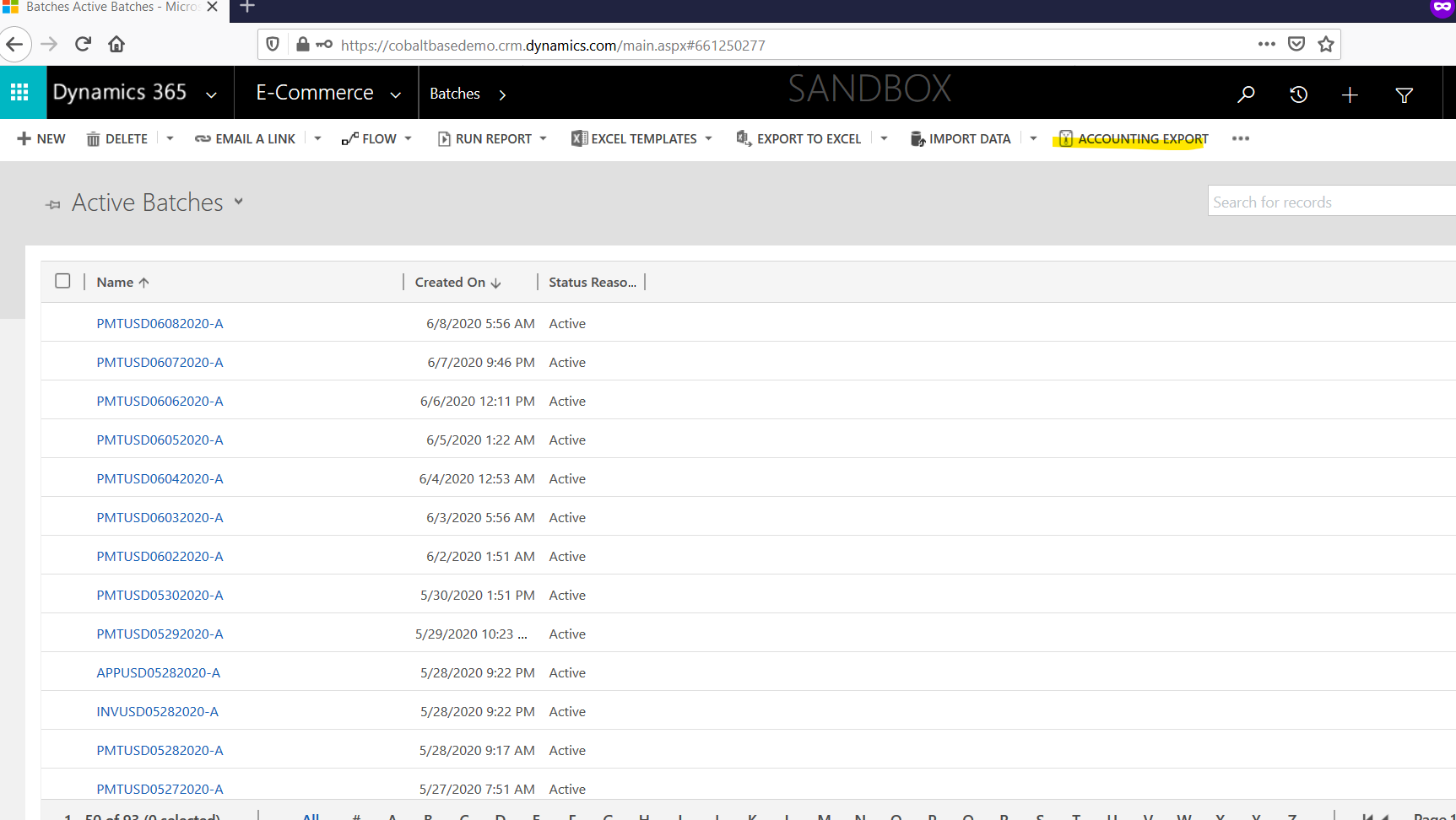Open batch PMTUSD06062020-A
This screenshot has height=820, width=1456.
[160, 401]
